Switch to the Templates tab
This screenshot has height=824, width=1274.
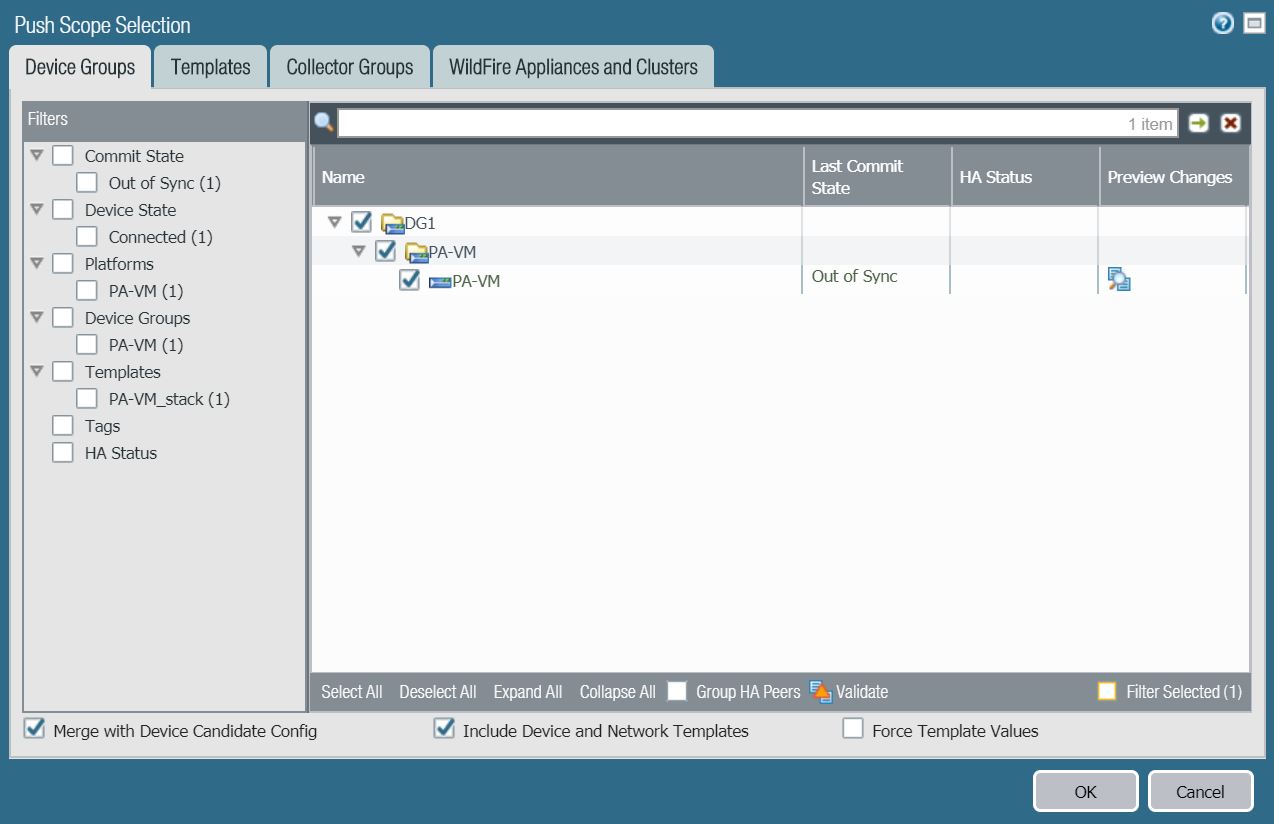click(210, 67)
